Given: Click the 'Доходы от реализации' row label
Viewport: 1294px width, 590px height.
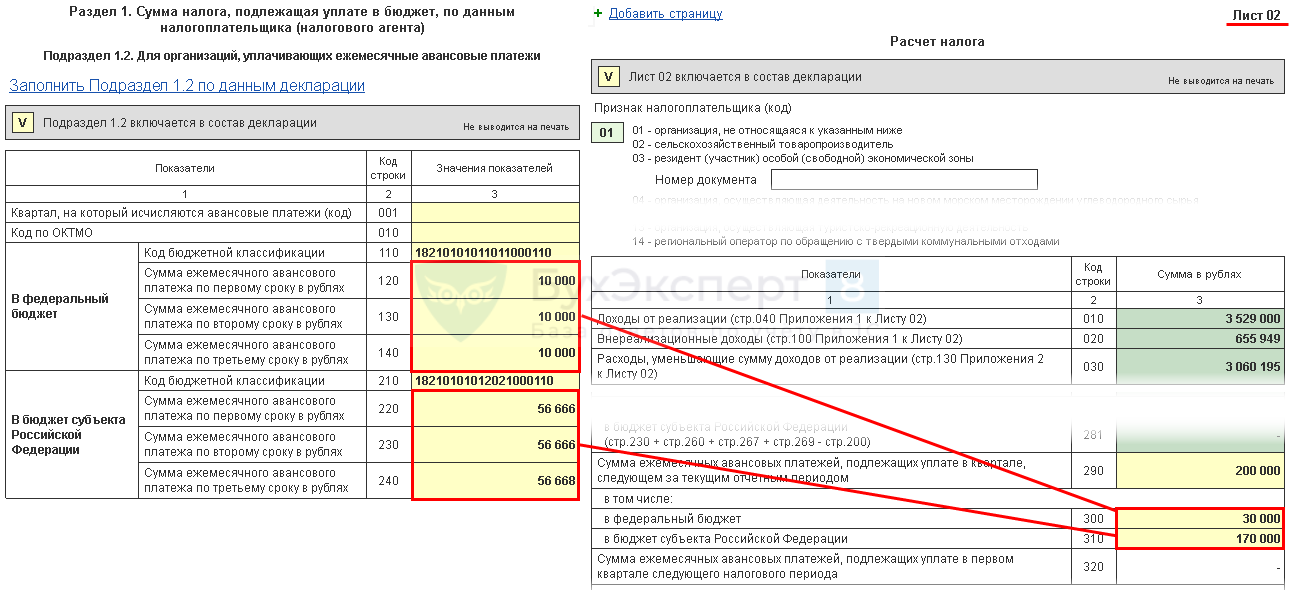Looking at the screenshot, I should [x=761, y=319].
